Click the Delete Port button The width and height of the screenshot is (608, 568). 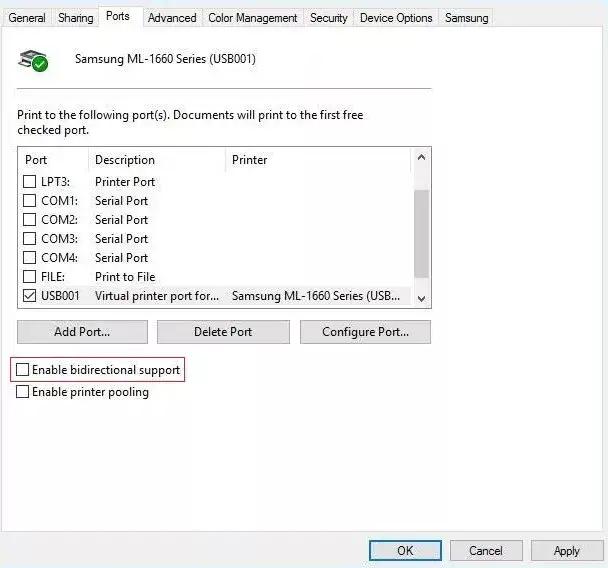pos(223,332)
